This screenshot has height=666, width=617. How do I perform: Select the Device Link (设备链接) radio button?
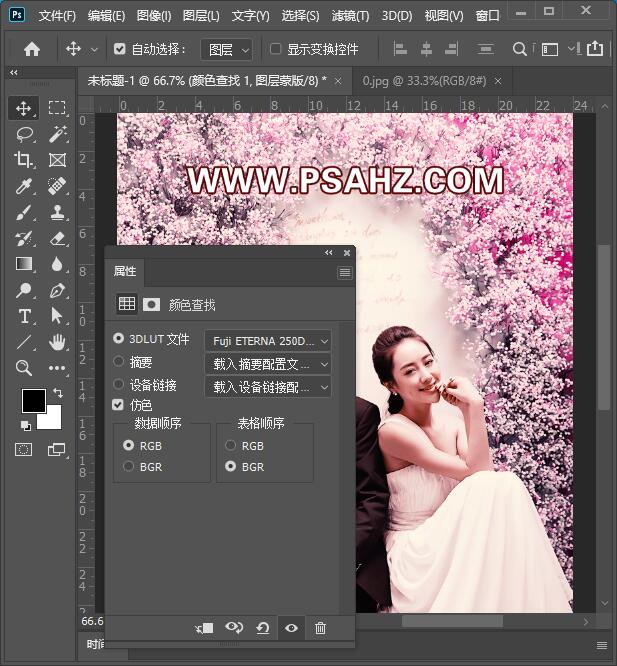coord(118,384)
